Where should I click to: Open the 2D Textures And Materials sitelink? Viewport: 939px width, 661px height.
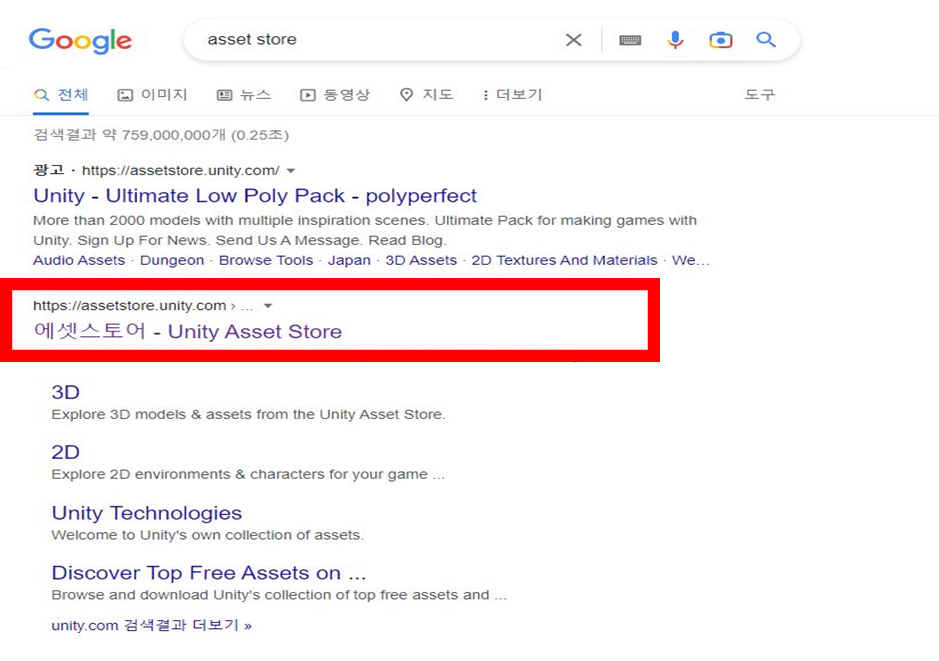564,260
